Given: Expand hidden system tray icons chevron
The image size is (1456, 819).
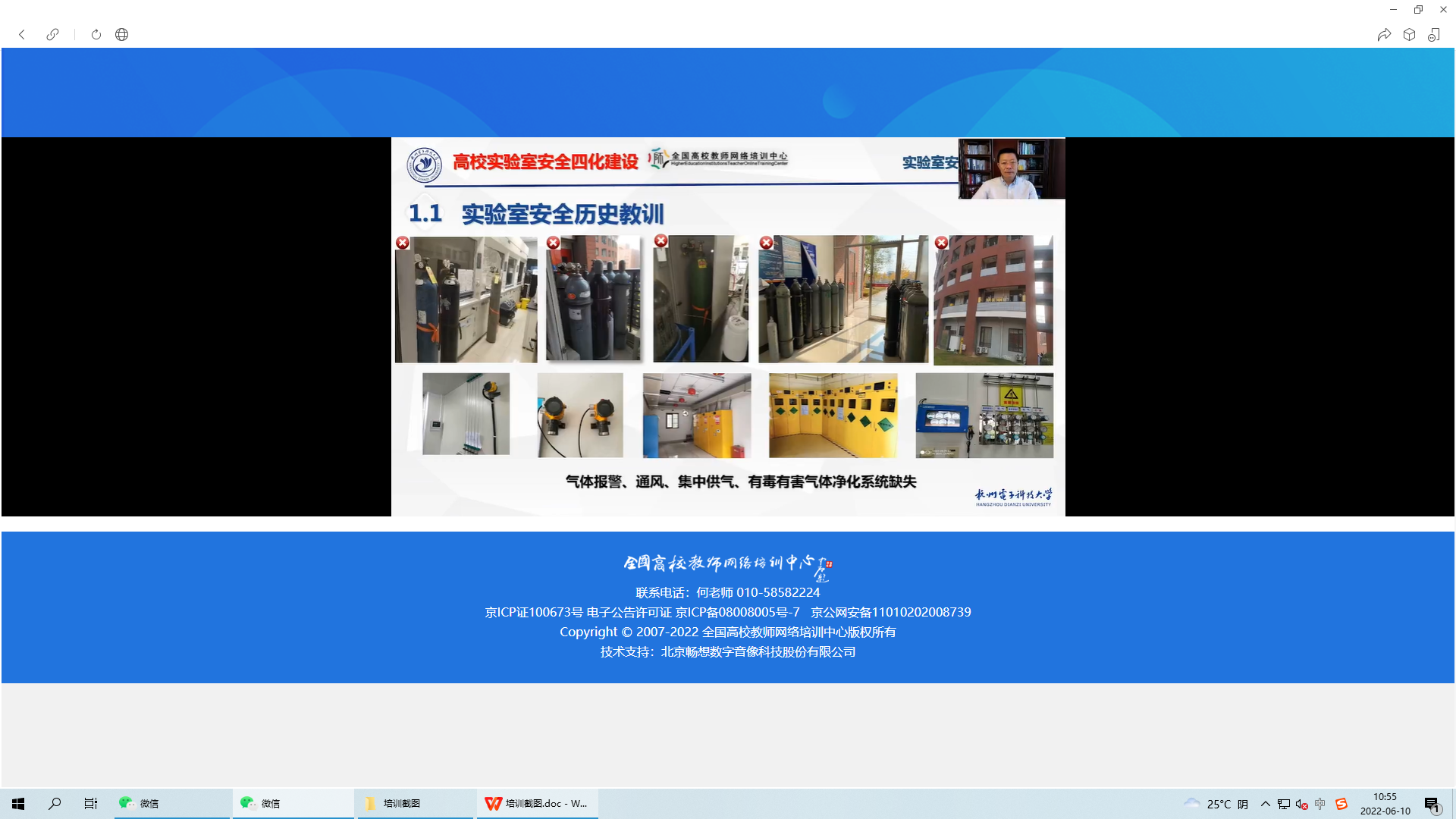Looking at the screenshot, I should pos(1265,804).
